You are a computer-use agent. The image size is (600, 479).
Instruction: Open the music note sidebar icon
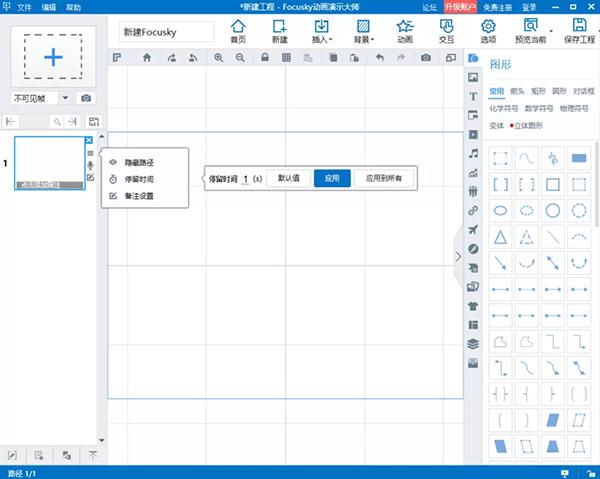[x=473, y=153]
